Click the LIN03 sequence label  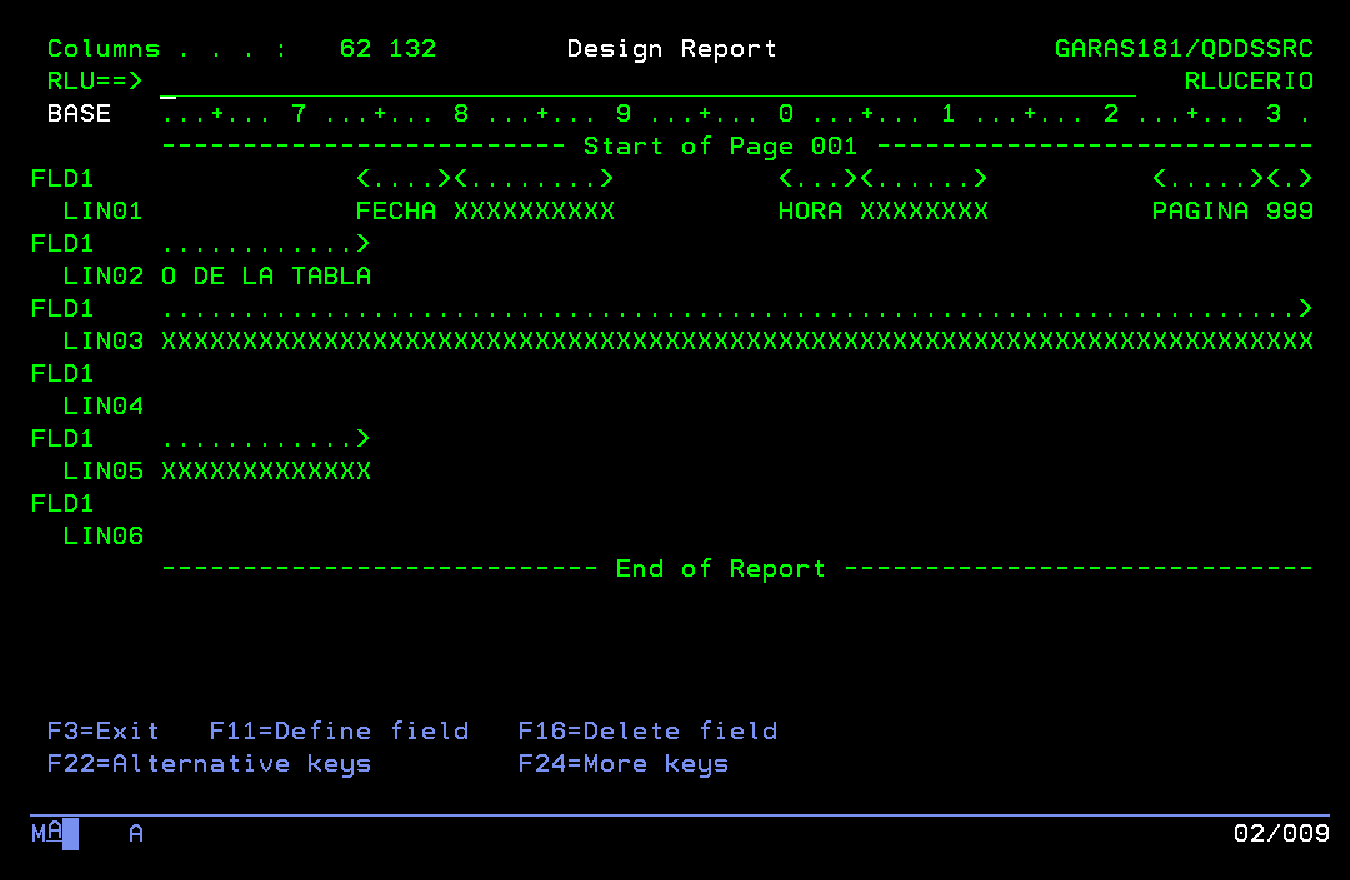coord(103,341)
